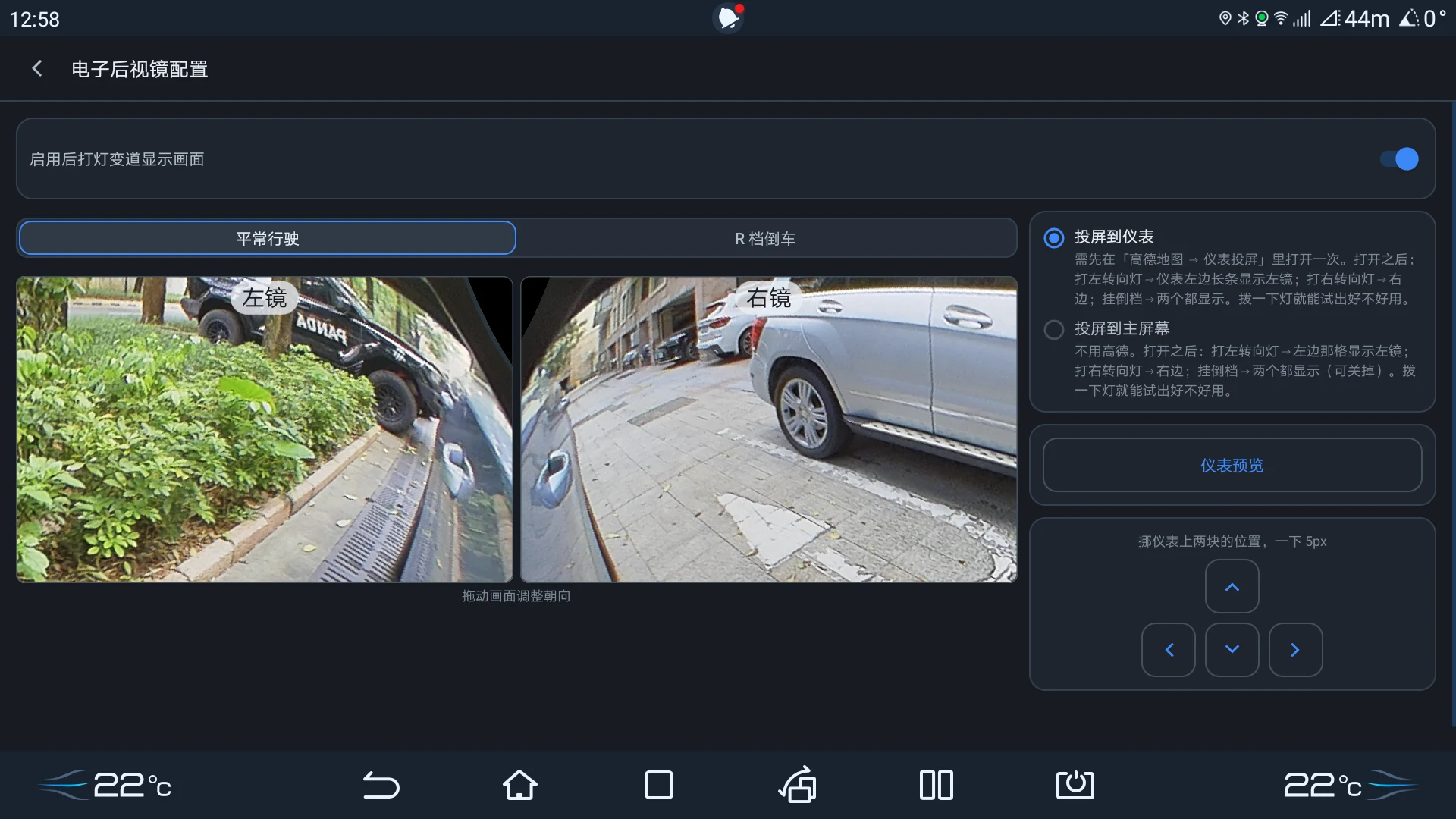
Task: Move instrument position right
Action: 1296,650
